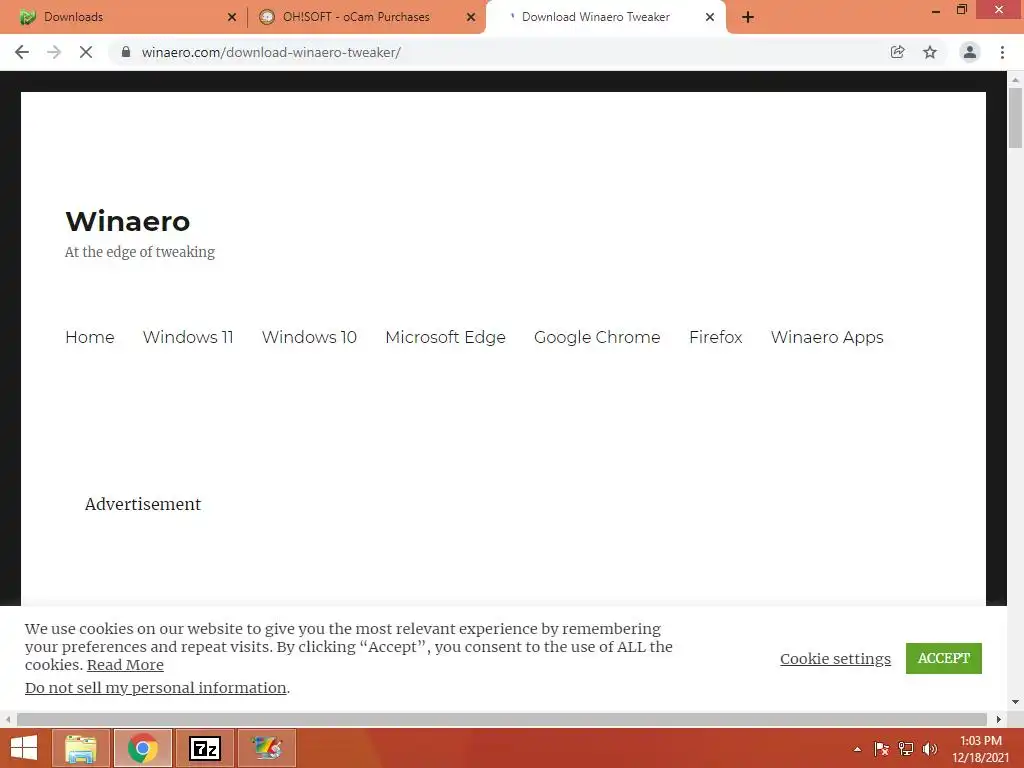
Task: Click the scroll right arrow
Action: [x=999, y=719]
